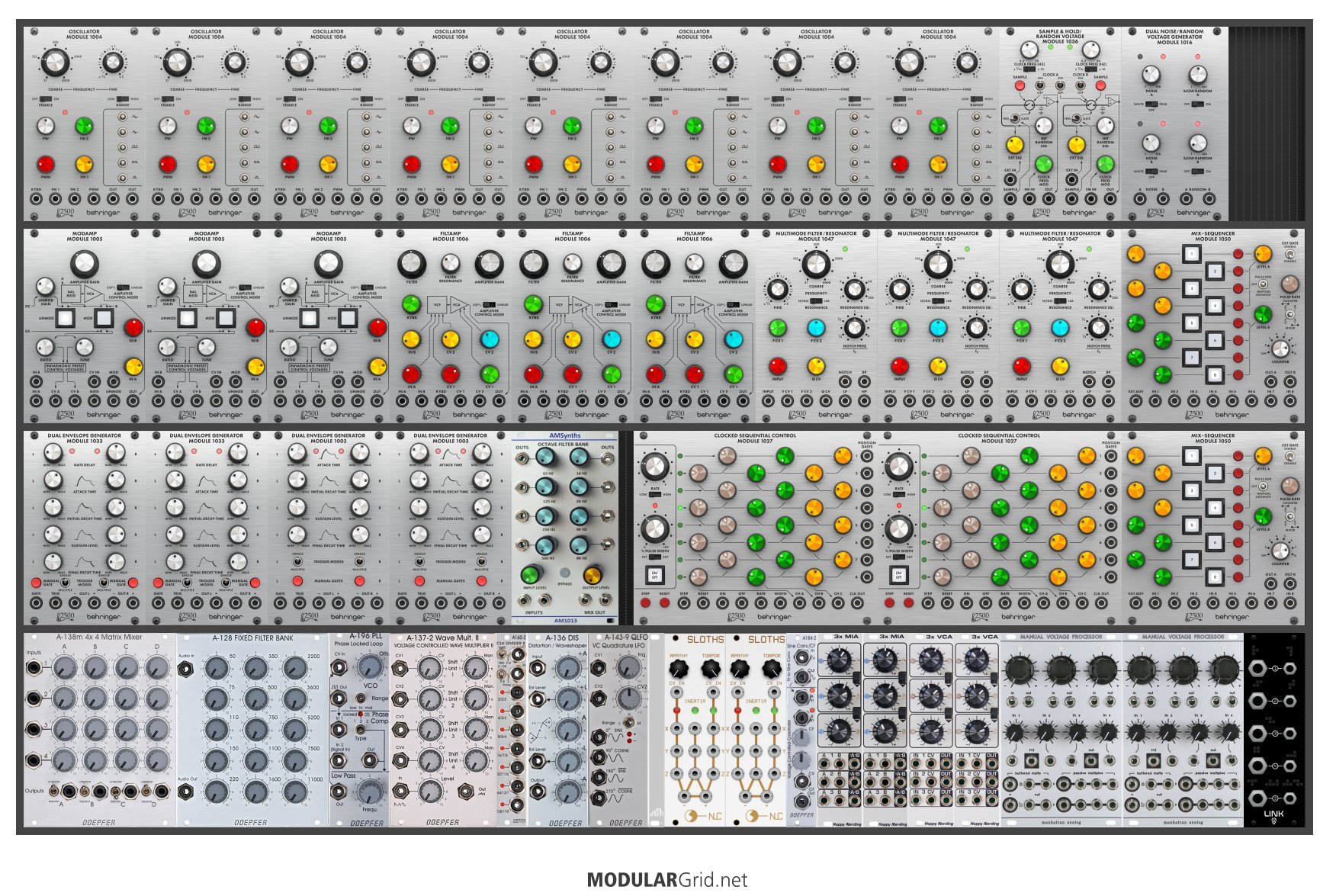Click the A-128 Fixed Filter Bank title
Viewport: 1336px width, 896px height.
(252, 638)
